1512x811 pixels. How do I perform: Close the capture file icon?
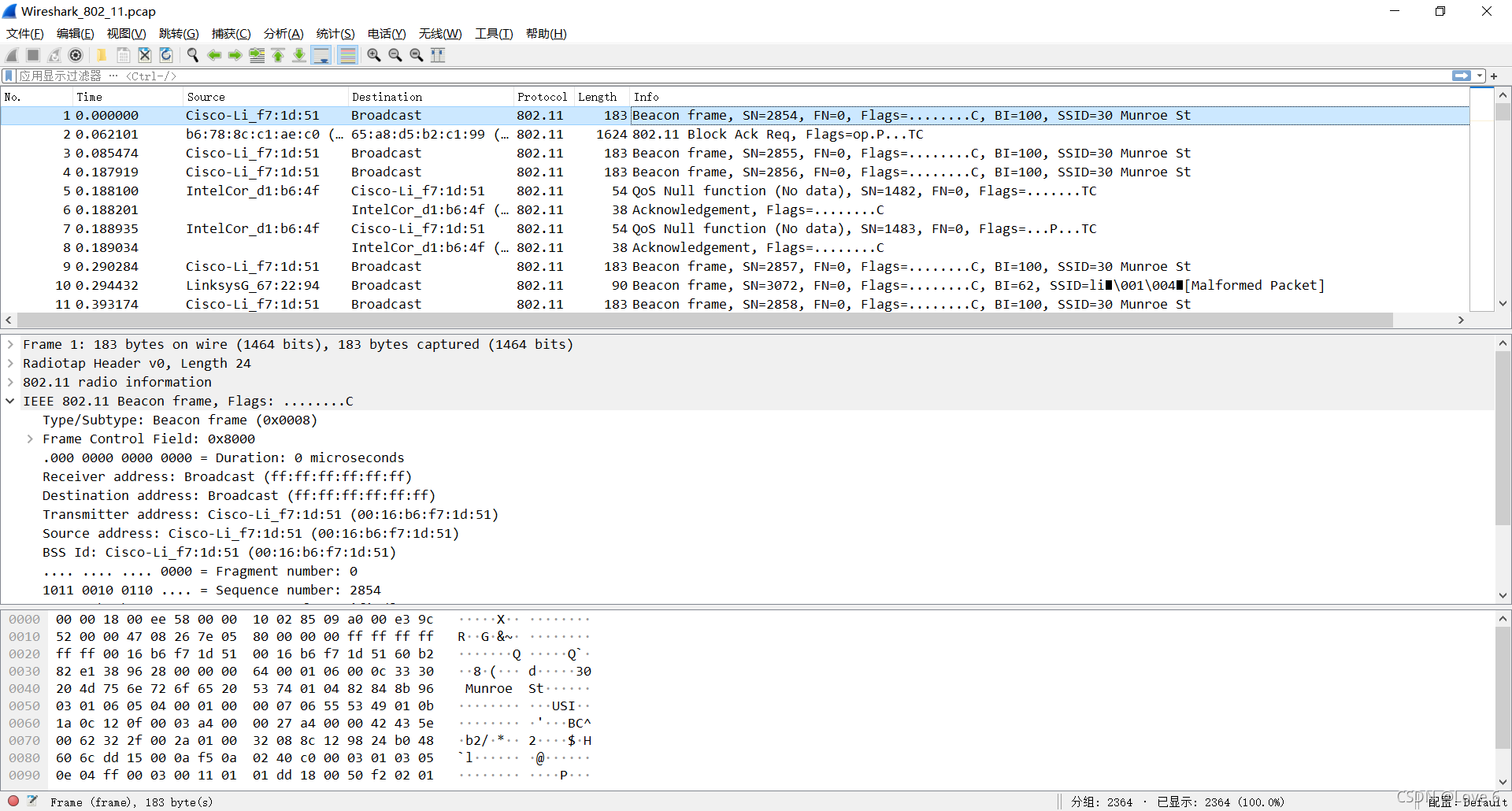tap(145, 55)
